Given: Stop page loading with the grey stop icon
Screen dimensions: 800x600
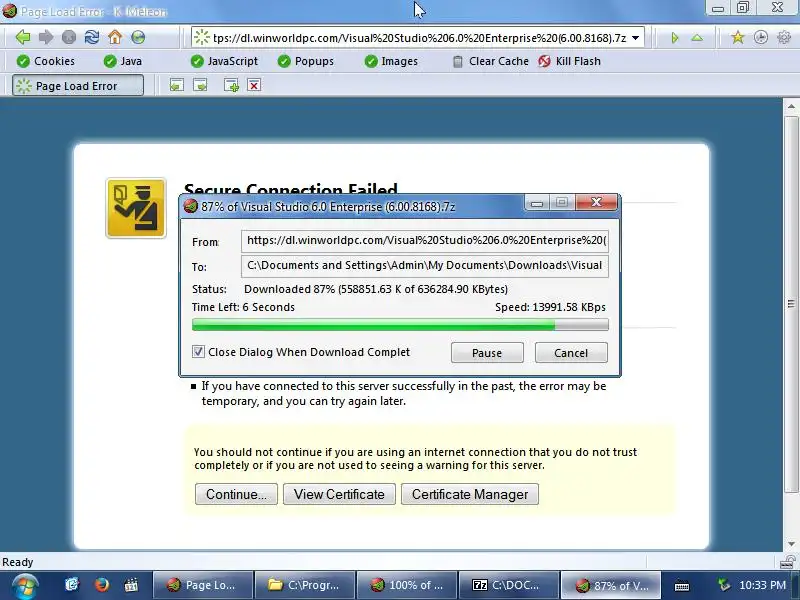Looking at the screenshot, I should 69,37.
